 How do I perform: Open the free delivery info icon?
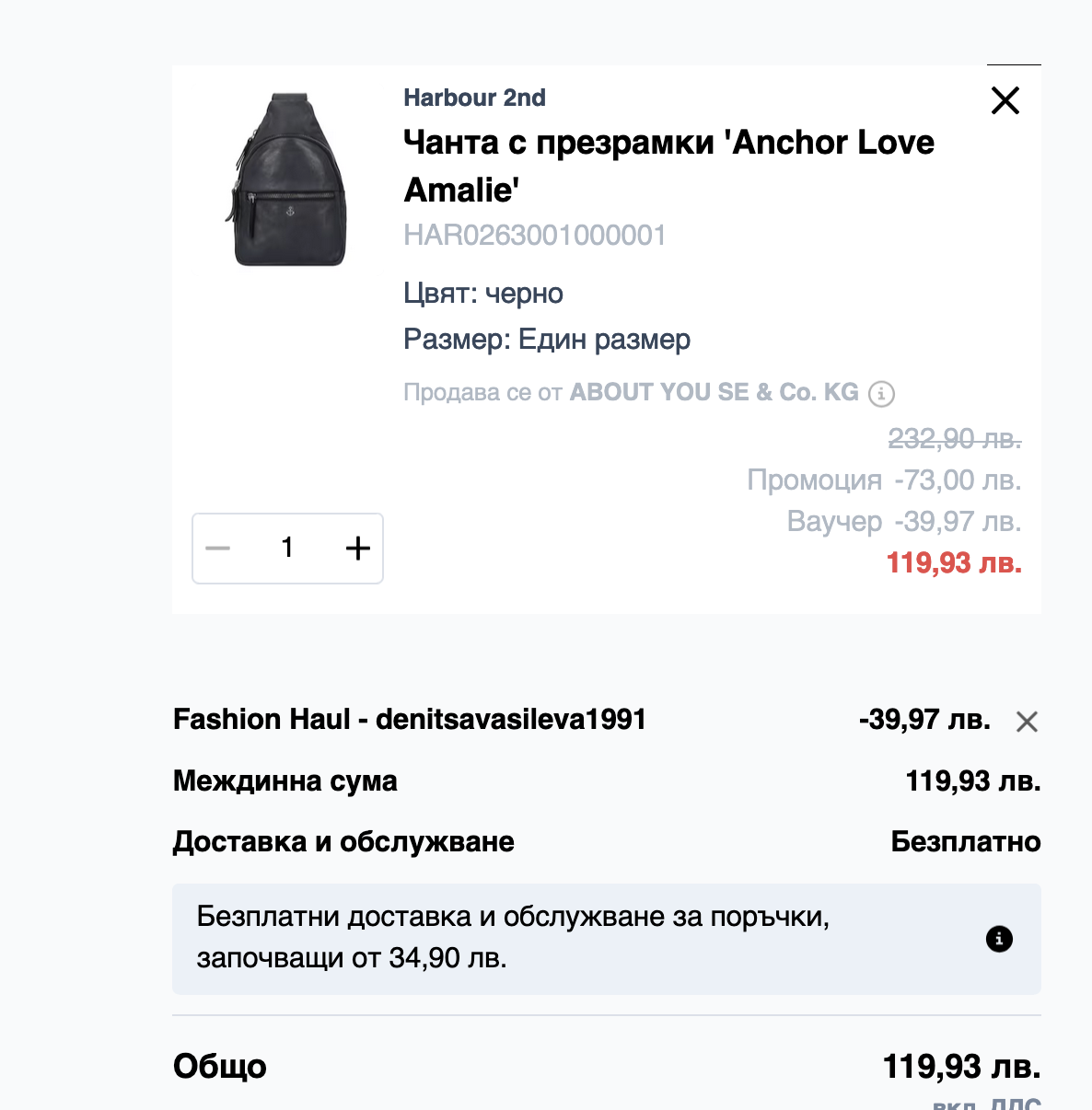coord(999,939)
